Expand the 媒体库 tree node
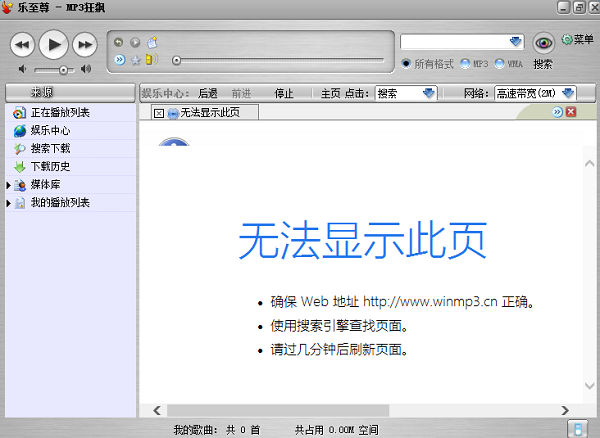This screenshot has width=600, height=438. pos(9,185)
